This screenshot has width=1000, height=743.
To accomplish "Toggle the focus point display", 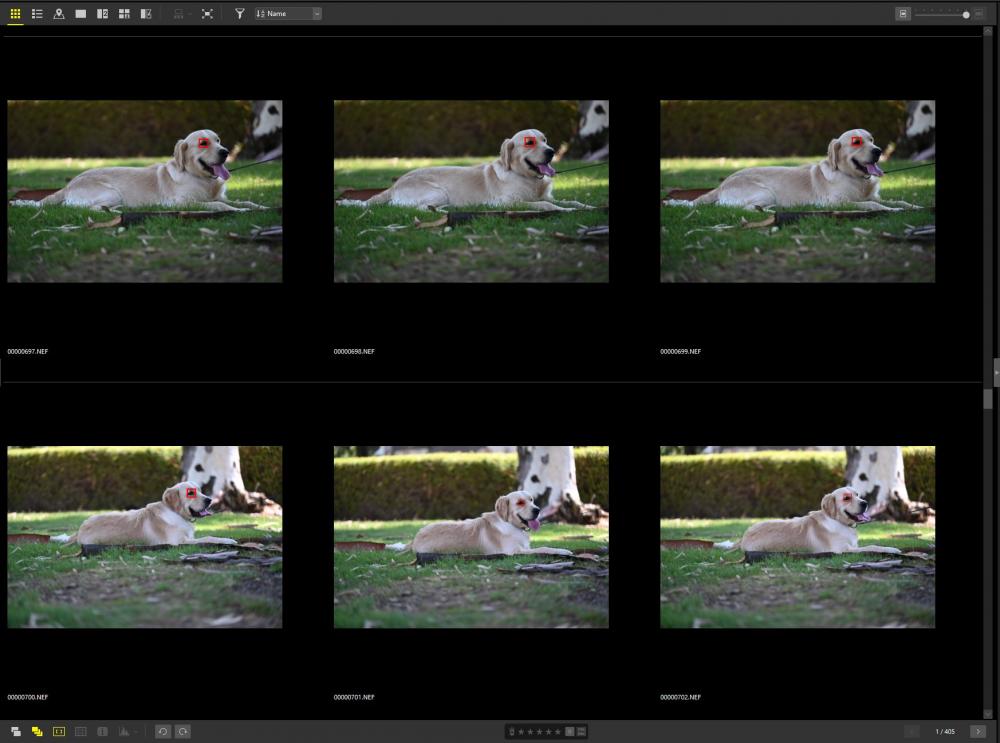I will pos(59,732).
